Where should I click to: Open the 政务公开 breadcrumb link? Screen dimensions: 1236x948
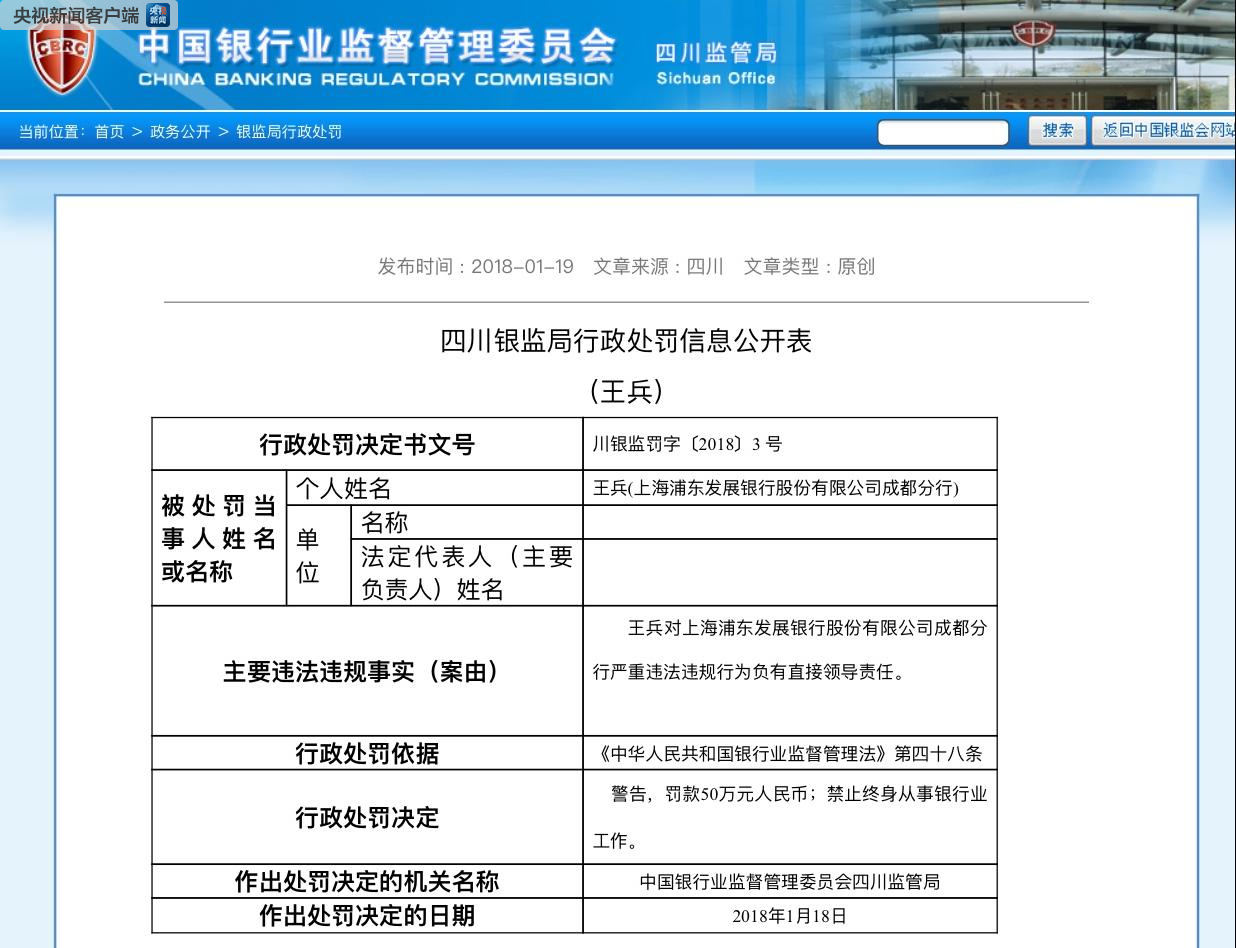(180, 132)
